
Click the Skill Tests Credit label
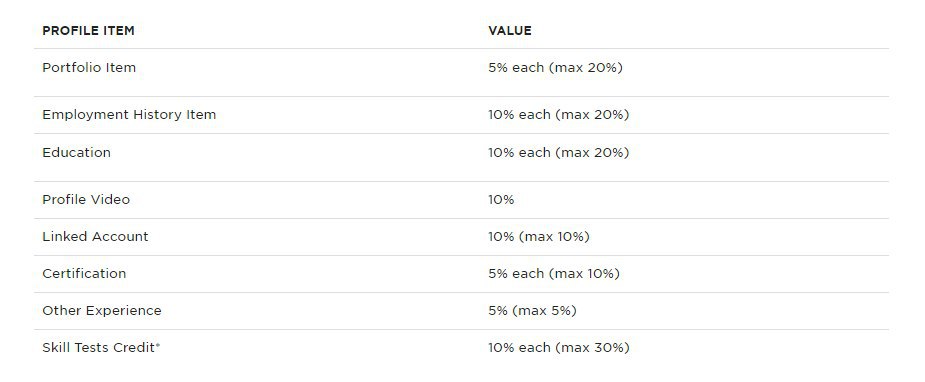click(99, 348)
